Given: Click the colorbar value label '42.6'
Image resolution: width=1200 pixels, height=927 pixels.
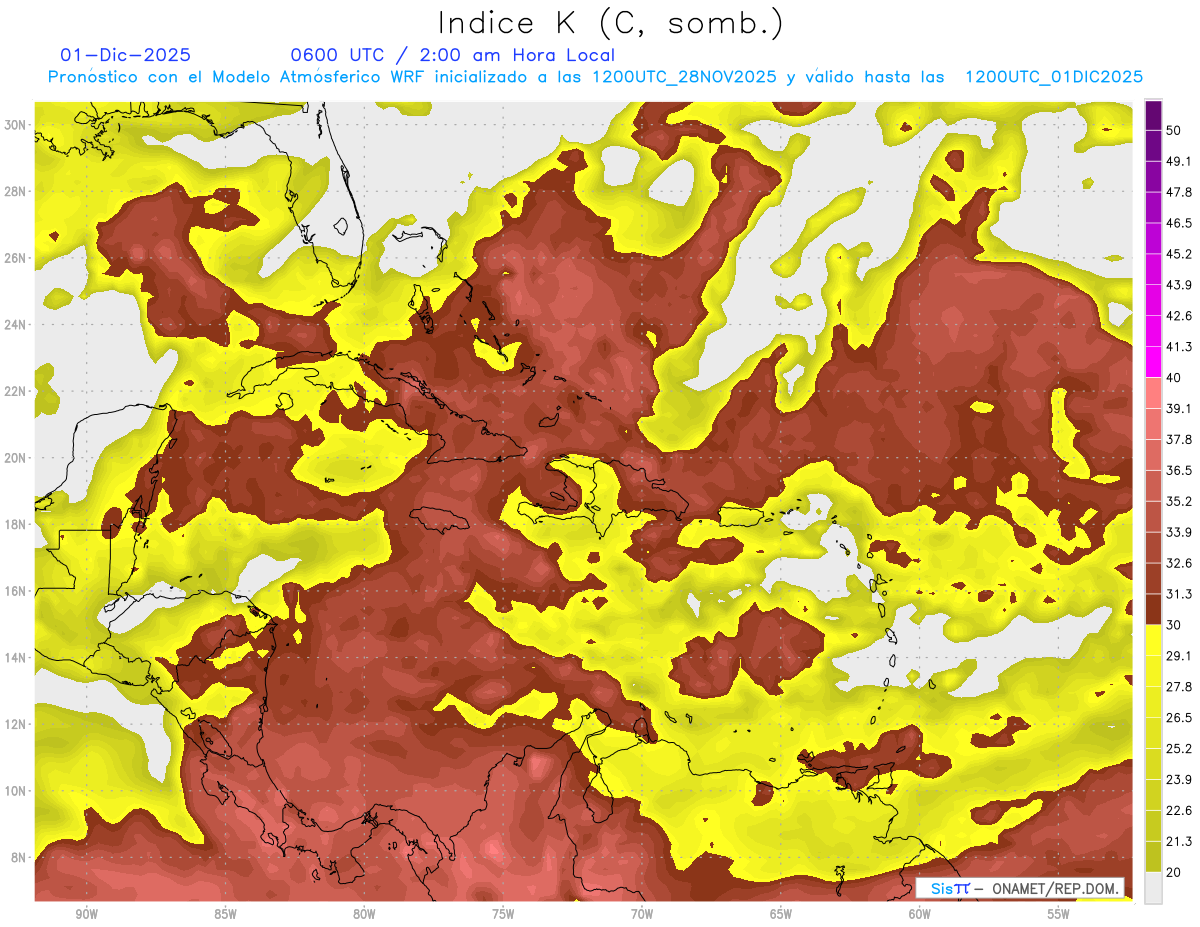Looking at the screenshot, I should [x=1179, y=315].
